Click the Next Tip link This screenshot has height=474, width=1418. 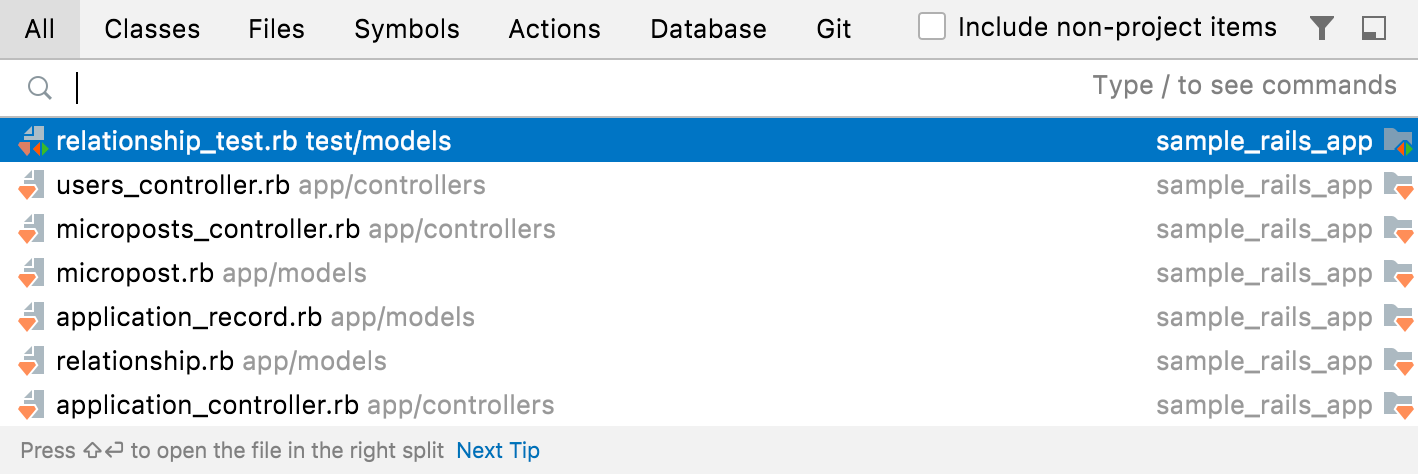[x=497, y=451]
